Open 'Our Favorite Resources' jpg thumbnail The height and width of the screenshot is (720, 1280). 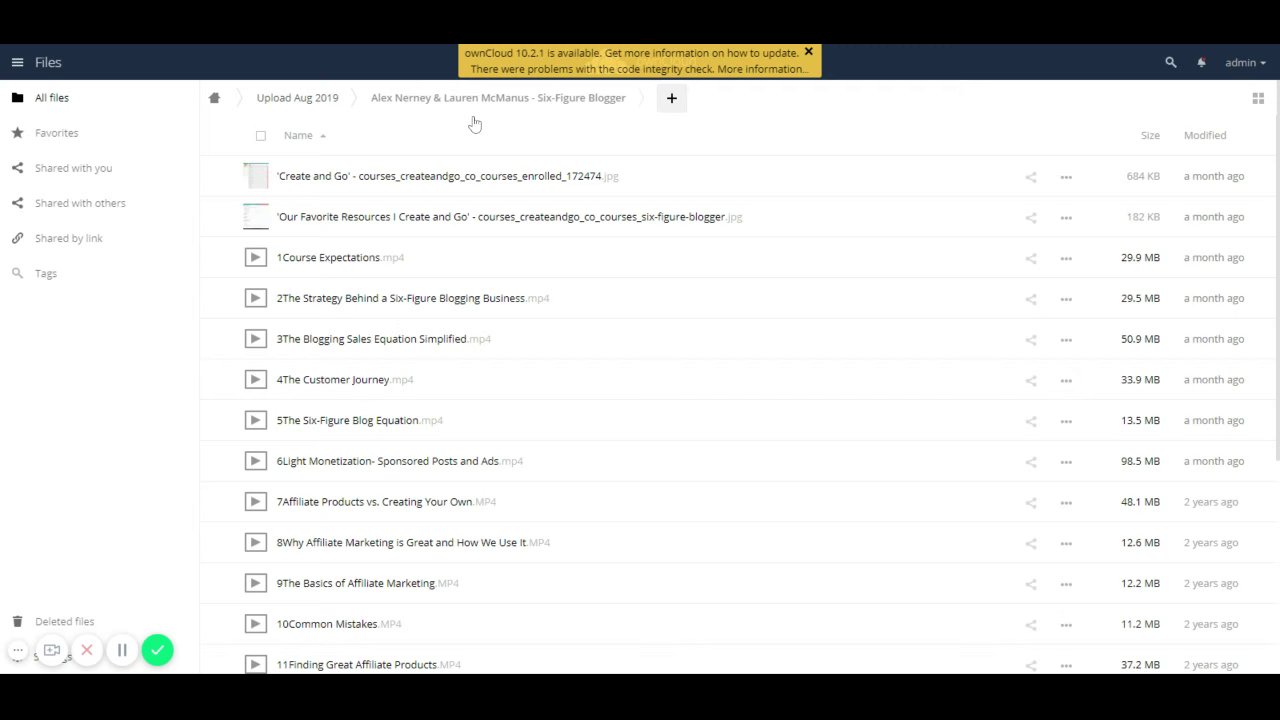pyautogui.click(x=256, y=217)
